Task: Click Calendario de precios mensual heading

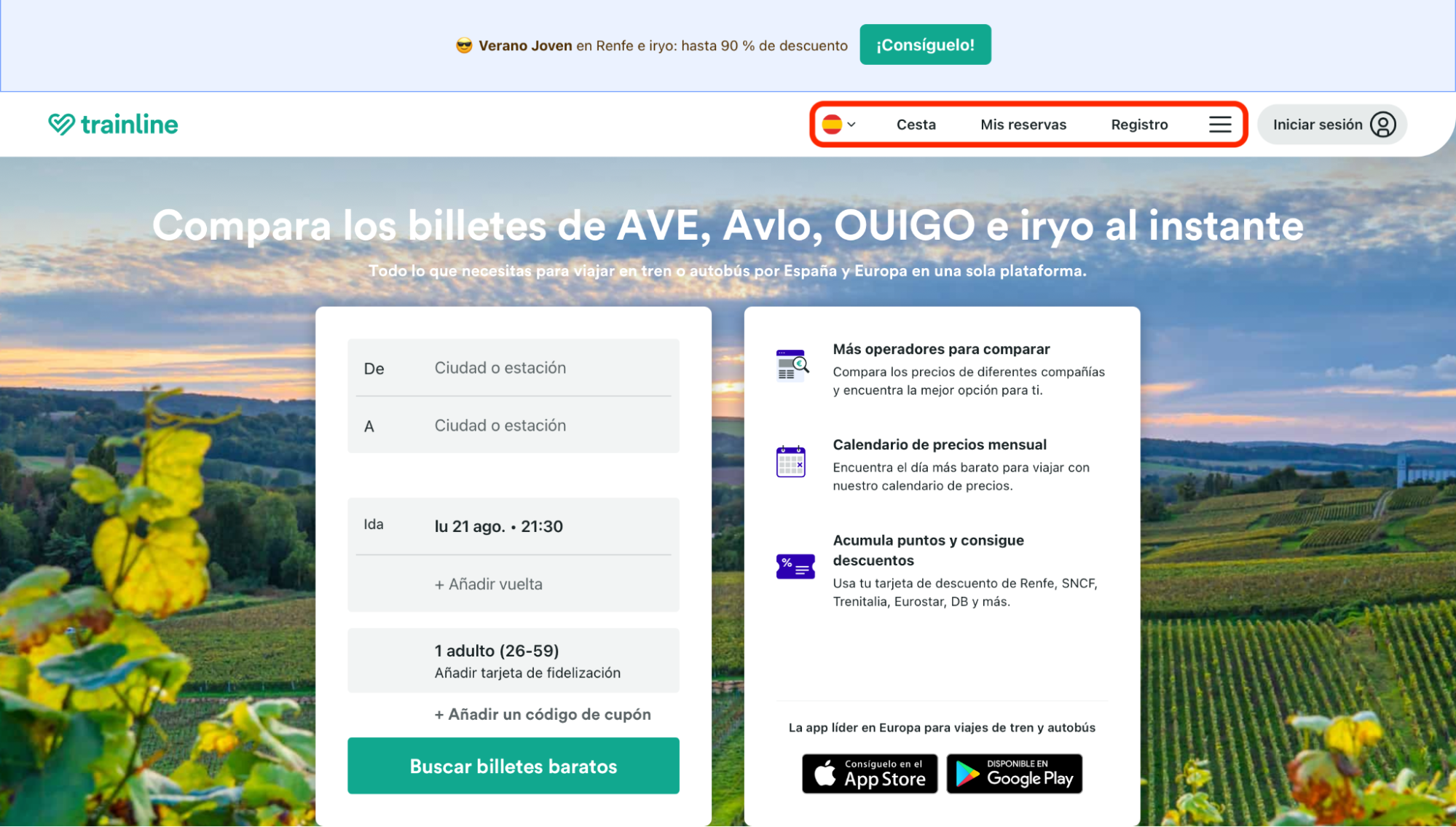Action: click(x=940, y=444)
